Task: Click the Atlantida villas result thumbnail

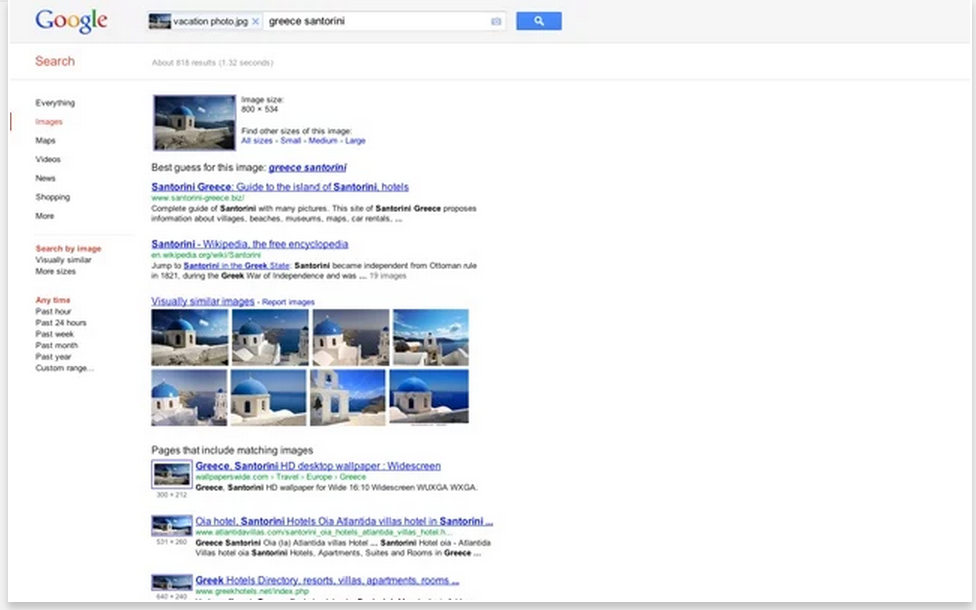Action: (x=172, y=525)
